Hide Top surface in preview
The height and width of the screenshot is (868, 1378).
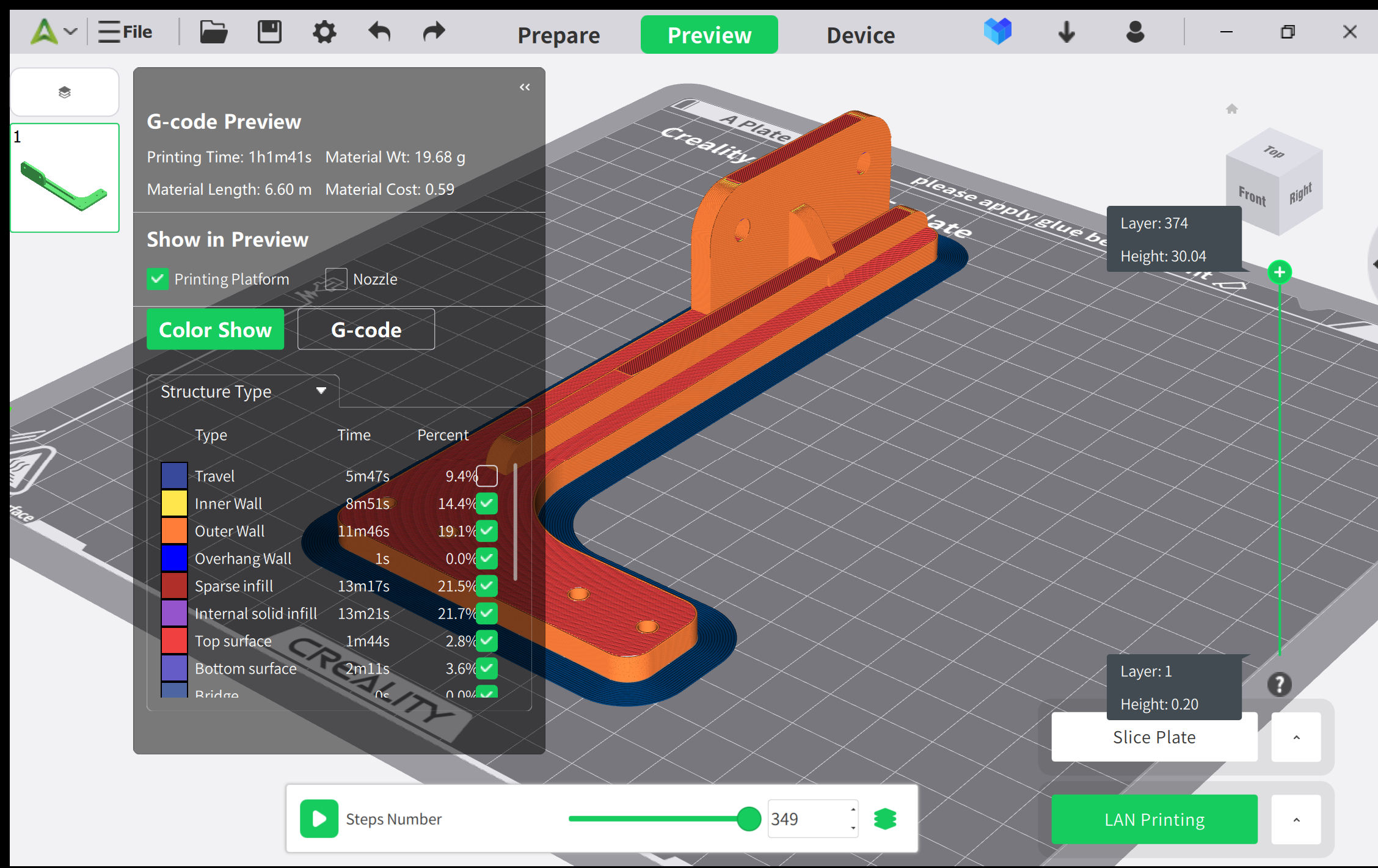pyautogui.click(x=487, y=641)
